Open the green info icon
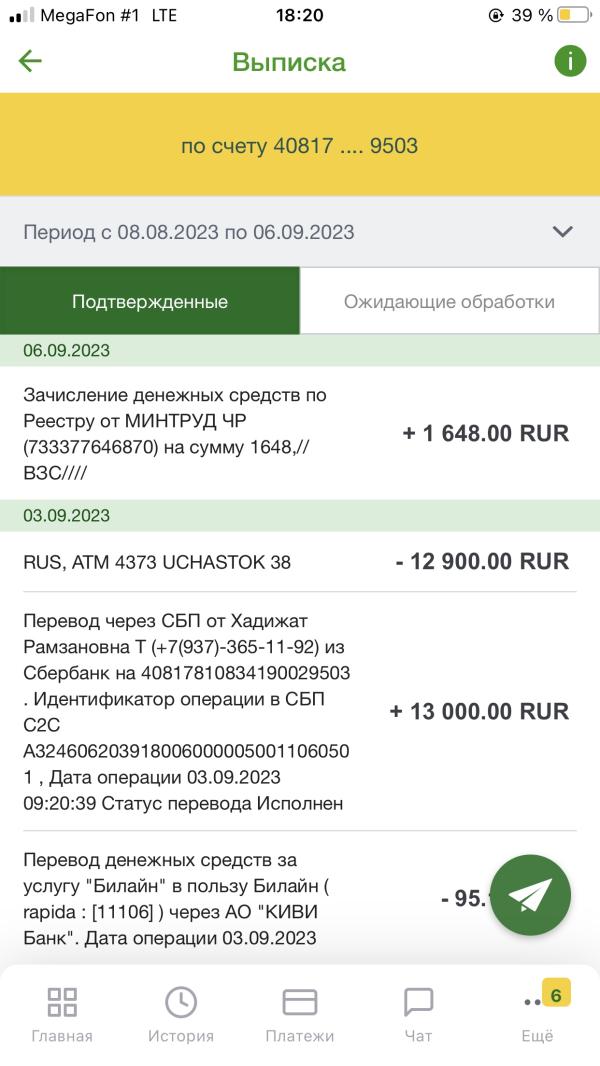 click(570, 61)
